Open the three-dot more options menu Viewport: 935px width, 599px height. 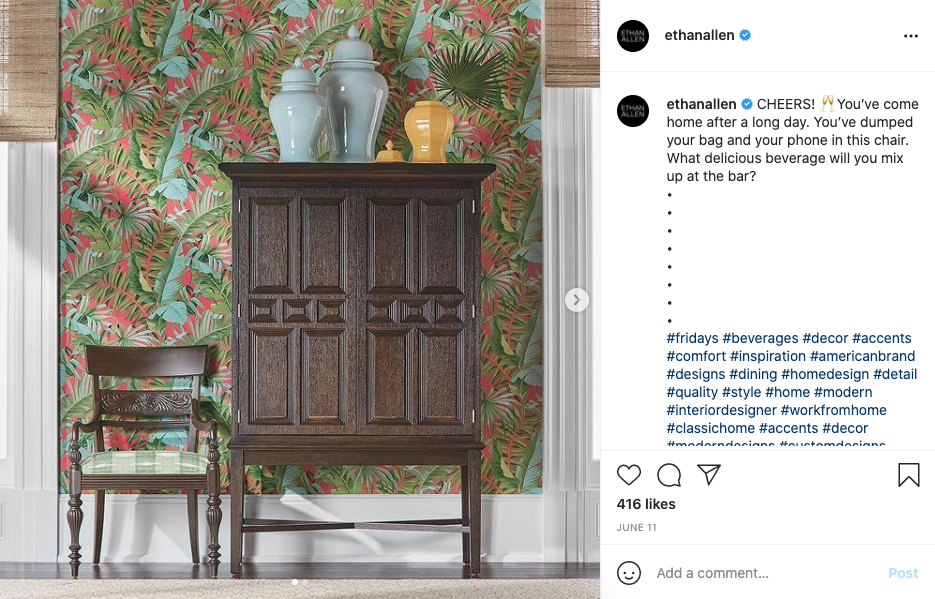pos(911,36)
